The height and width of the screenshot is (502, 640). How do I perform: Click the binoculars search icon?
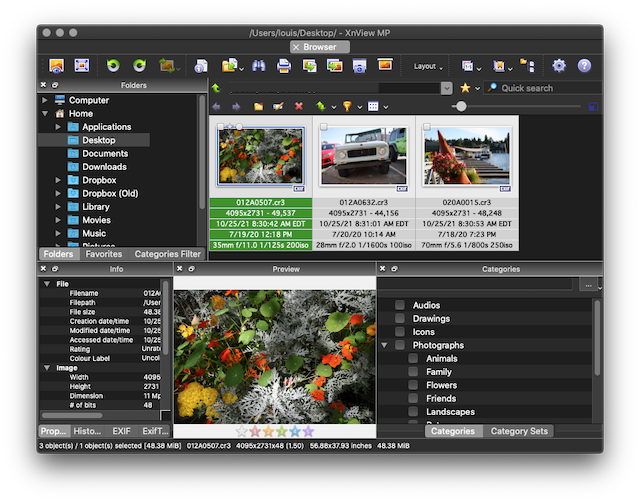click(258, 66)
